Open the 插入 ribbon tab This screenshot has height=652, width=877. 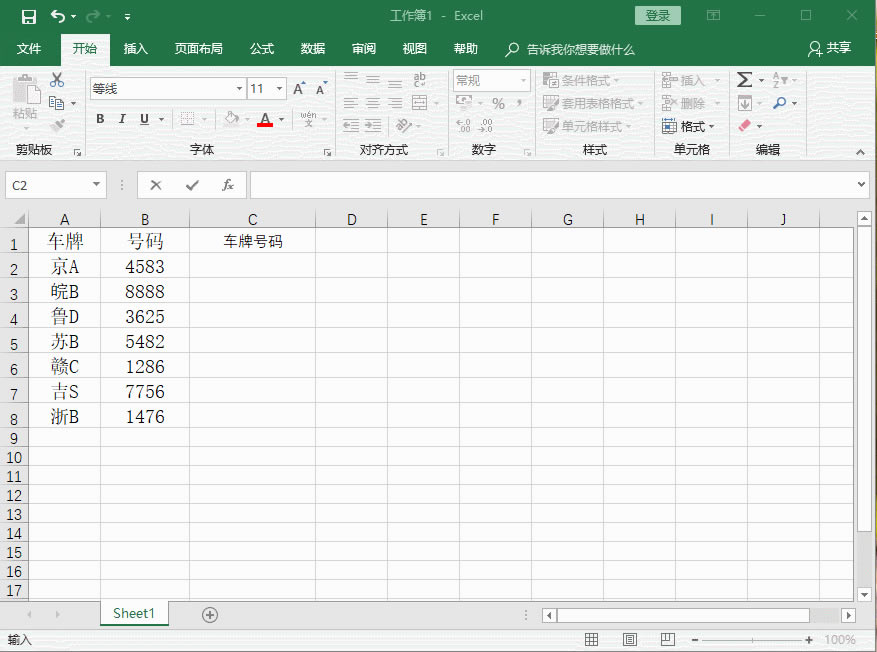135,49
